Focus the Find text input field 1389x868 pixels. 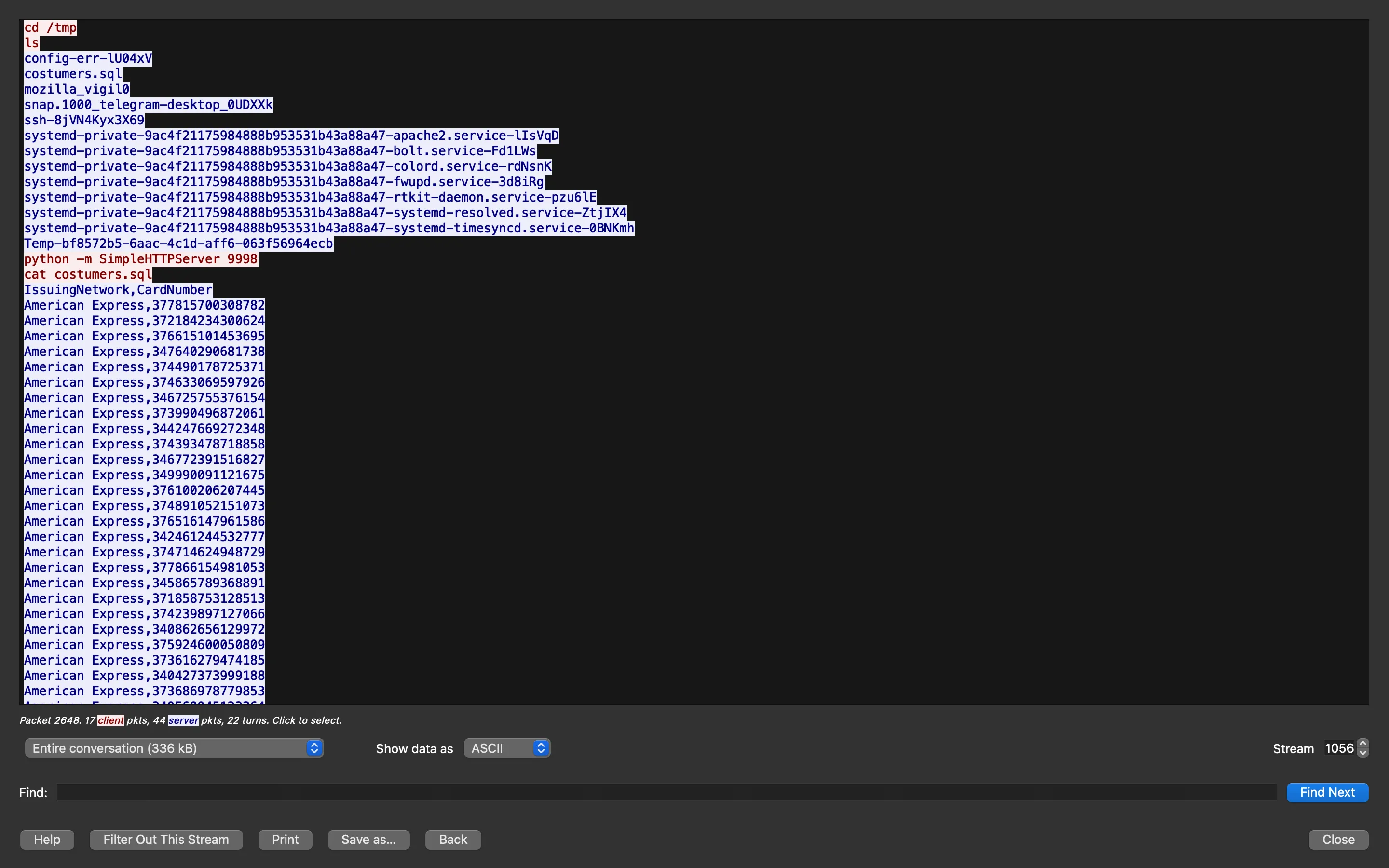[x=667, y=792]
